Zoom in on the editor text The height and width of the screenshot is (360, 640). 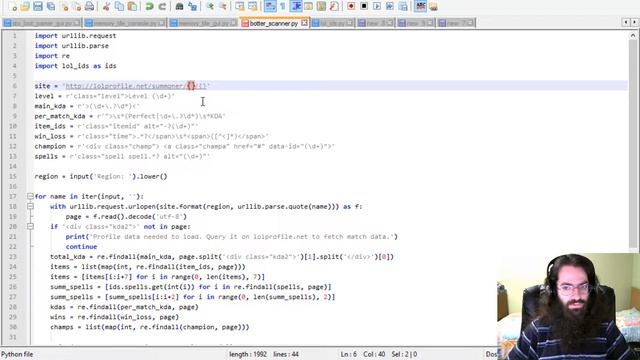tap(210, 6)
